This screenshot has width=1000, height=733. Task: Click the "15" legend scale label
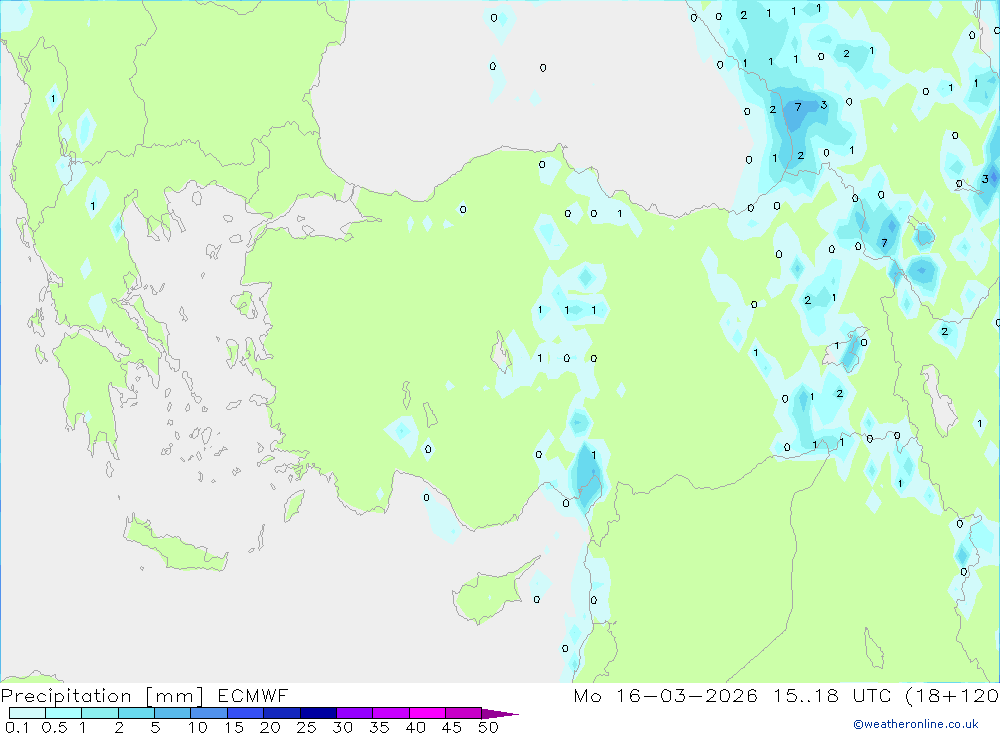coord(234,727)
